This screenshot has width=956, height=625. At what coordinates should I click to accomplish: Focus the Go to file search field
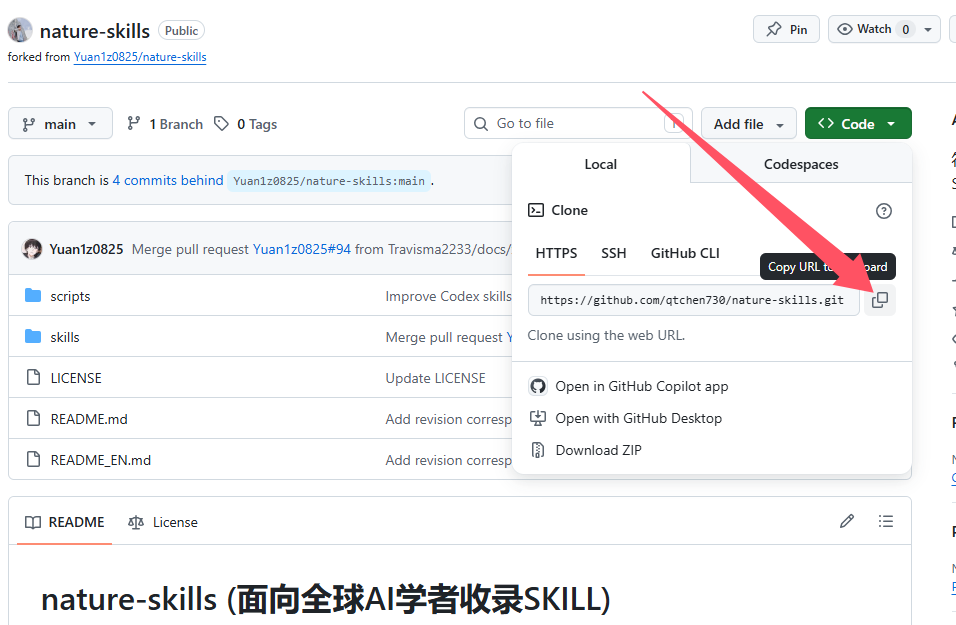[578, 124]
